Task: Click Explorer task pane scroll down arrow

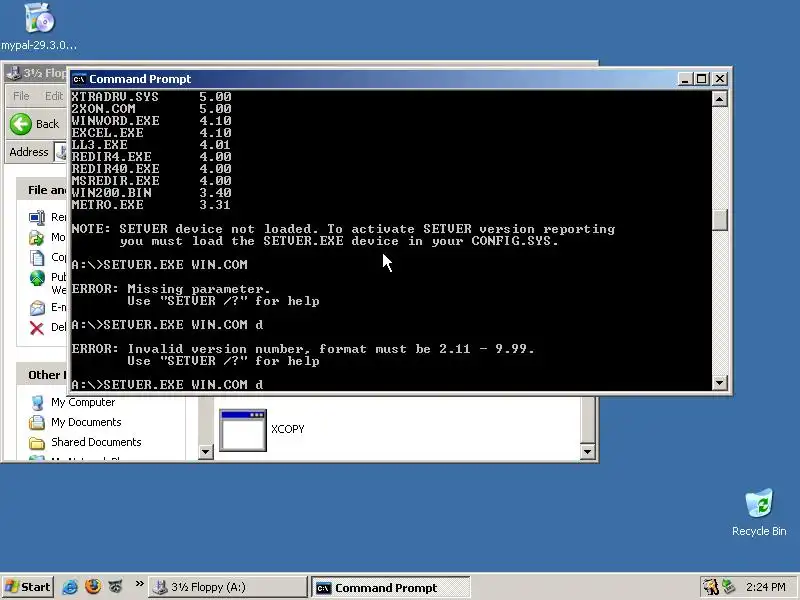Action: click(x=205, y=452)
